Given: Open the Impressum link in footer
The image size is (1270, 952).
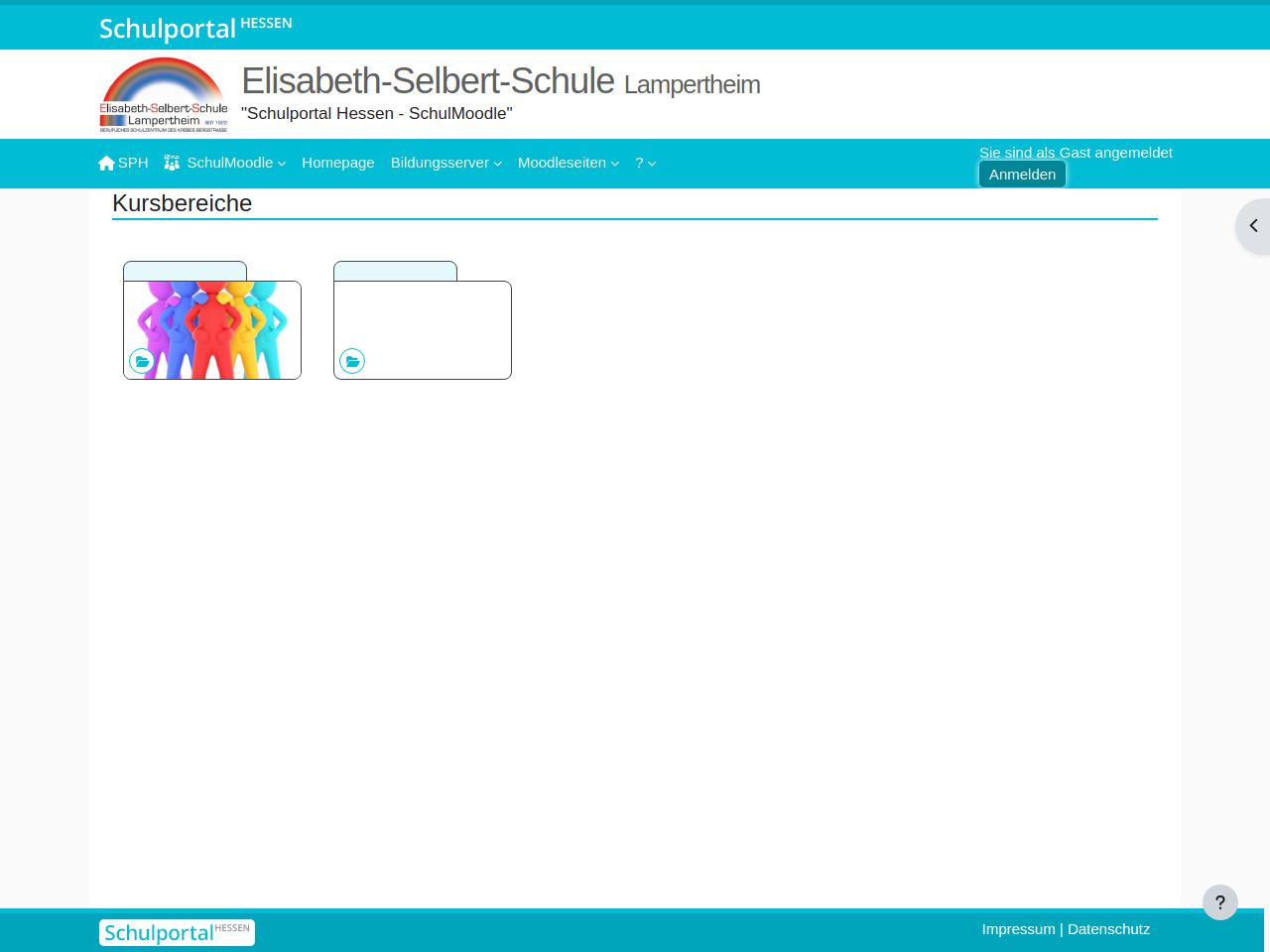Looking at the screenshot, I should [1018, 929].
